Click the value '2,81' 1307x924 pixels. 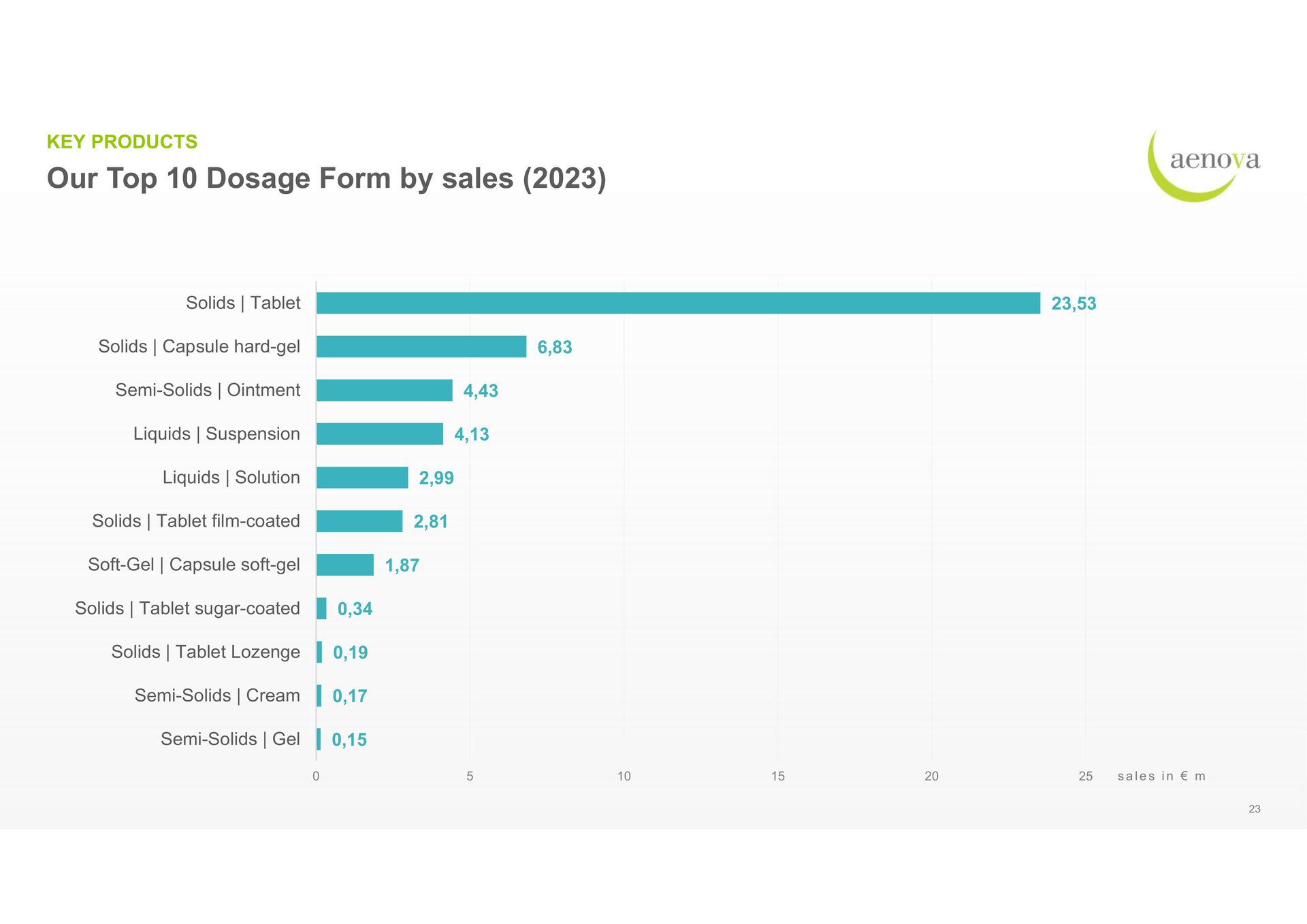(431, 521)
